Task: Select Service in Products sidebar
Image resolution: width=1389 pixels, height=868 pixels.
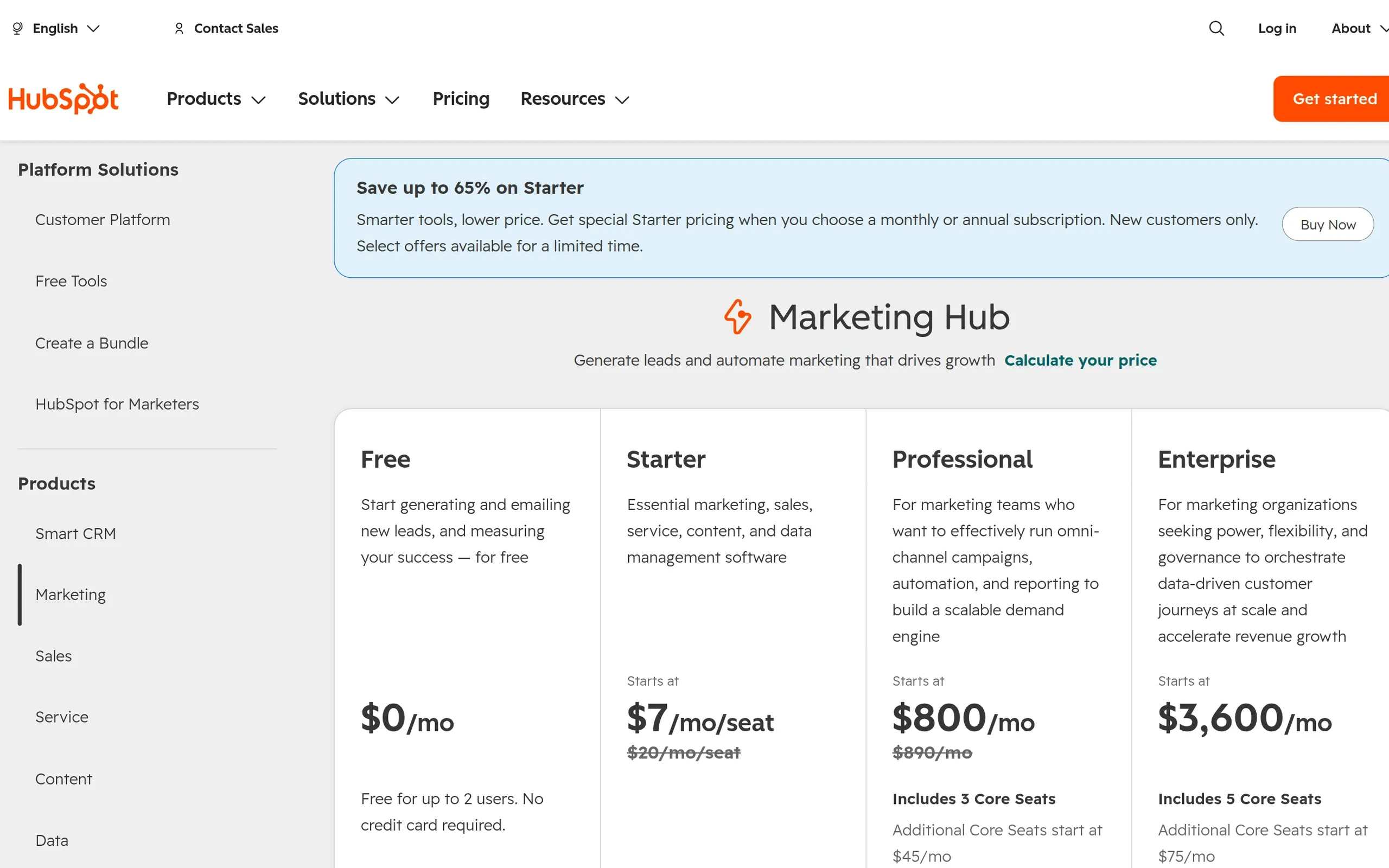Action: [62, 717]
